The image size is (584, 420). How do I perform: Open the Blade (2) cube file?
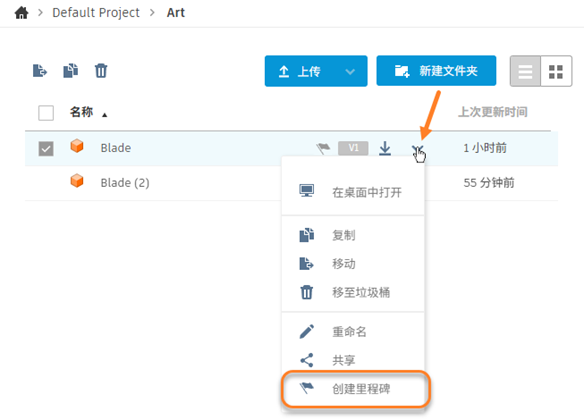coord(125,183)
